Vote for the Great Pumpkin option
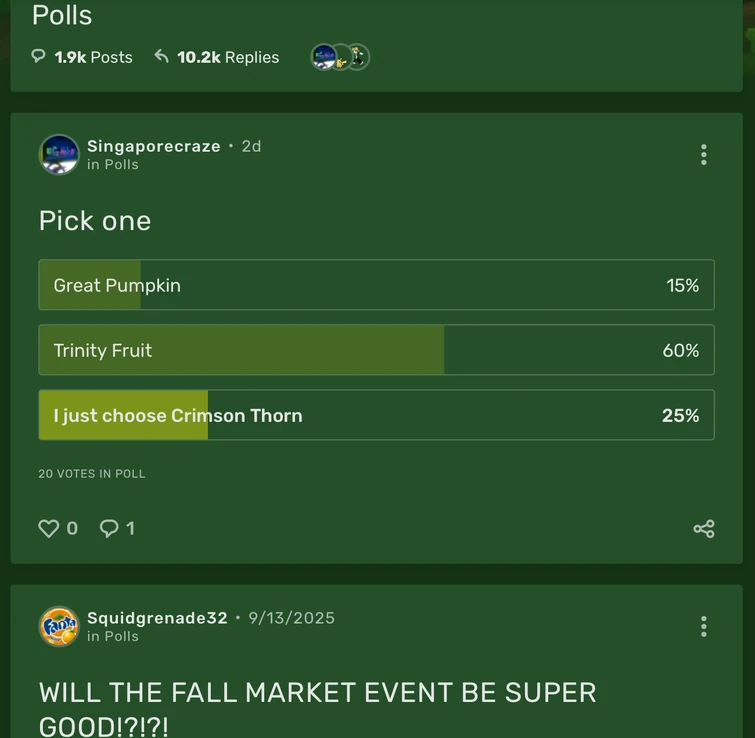Screen dimensions: 755x738 tap(376, 285)
